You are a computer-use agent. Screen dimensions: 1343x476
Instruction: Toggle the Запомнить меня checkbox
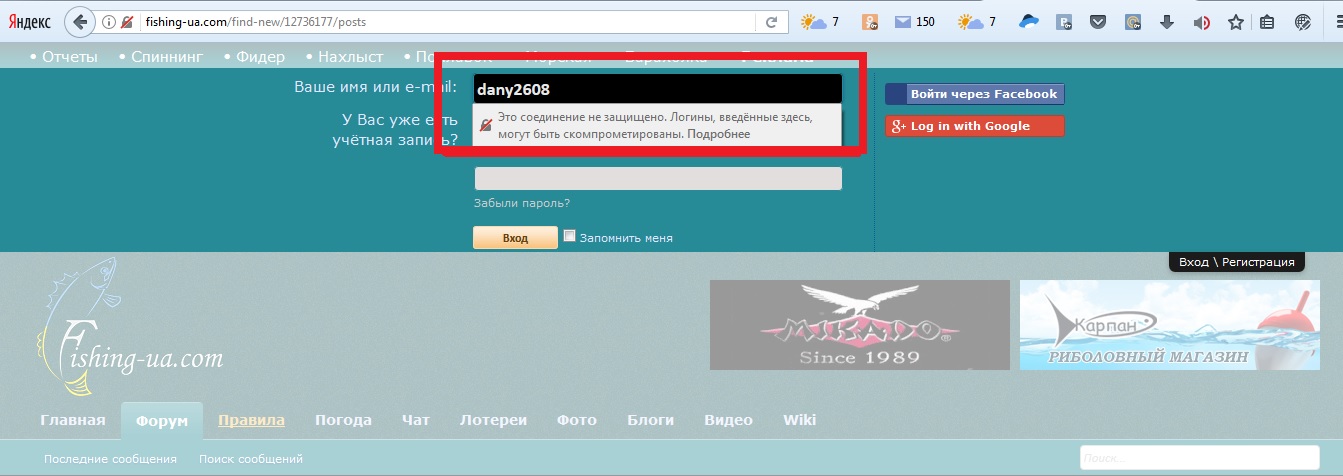point(569,237)
